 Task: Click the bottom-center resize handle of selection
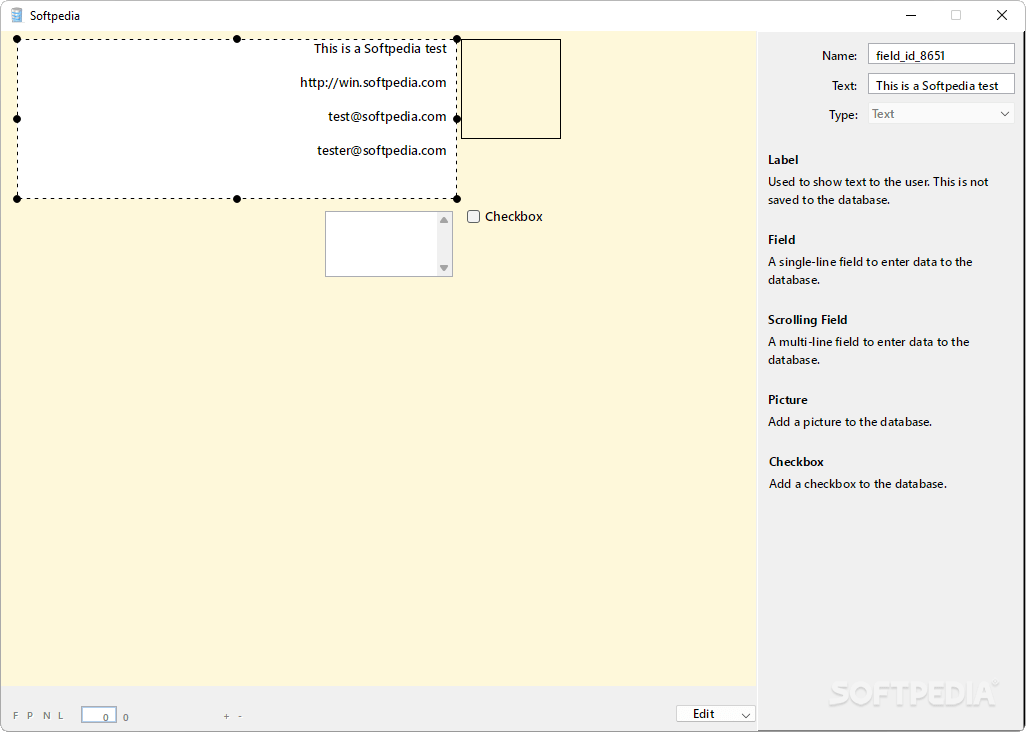(237, 199)
